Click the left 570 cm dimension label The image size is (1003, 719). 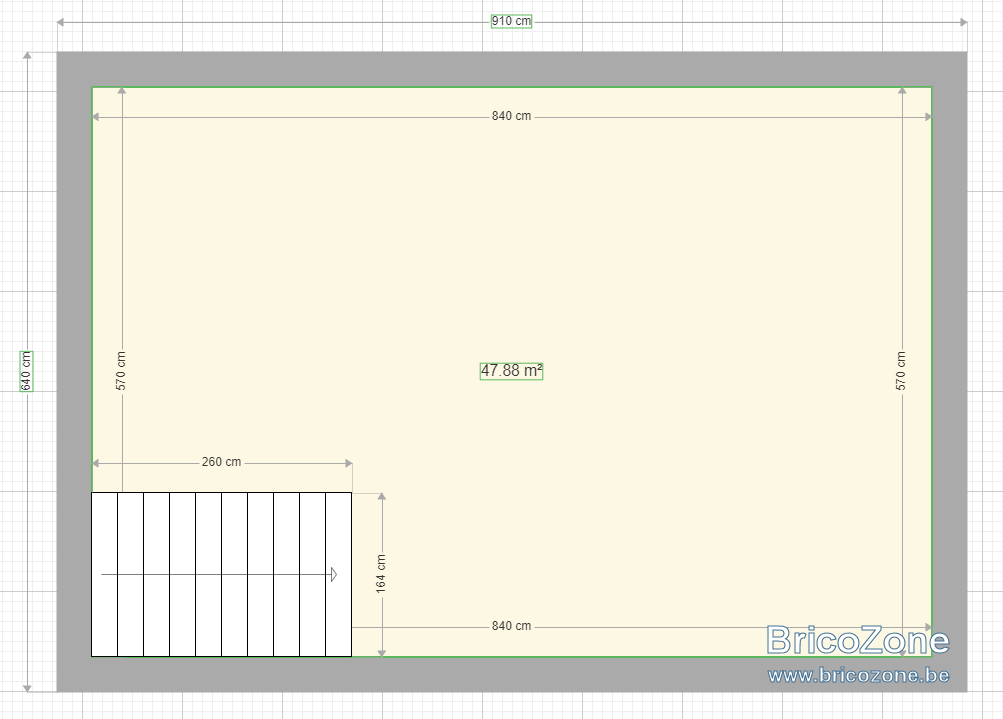(121, 371)
